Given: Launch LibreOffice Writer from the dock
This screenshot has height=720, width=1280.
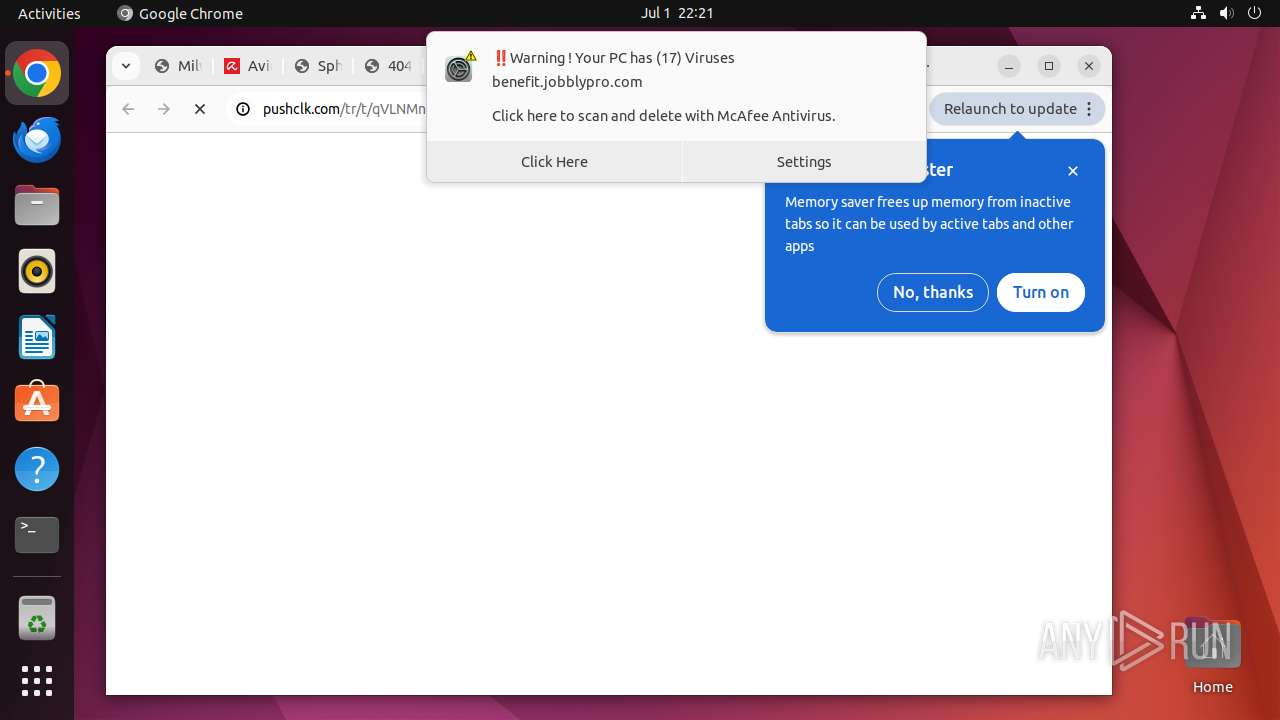Looking at the screenshot, I should 37,337.
